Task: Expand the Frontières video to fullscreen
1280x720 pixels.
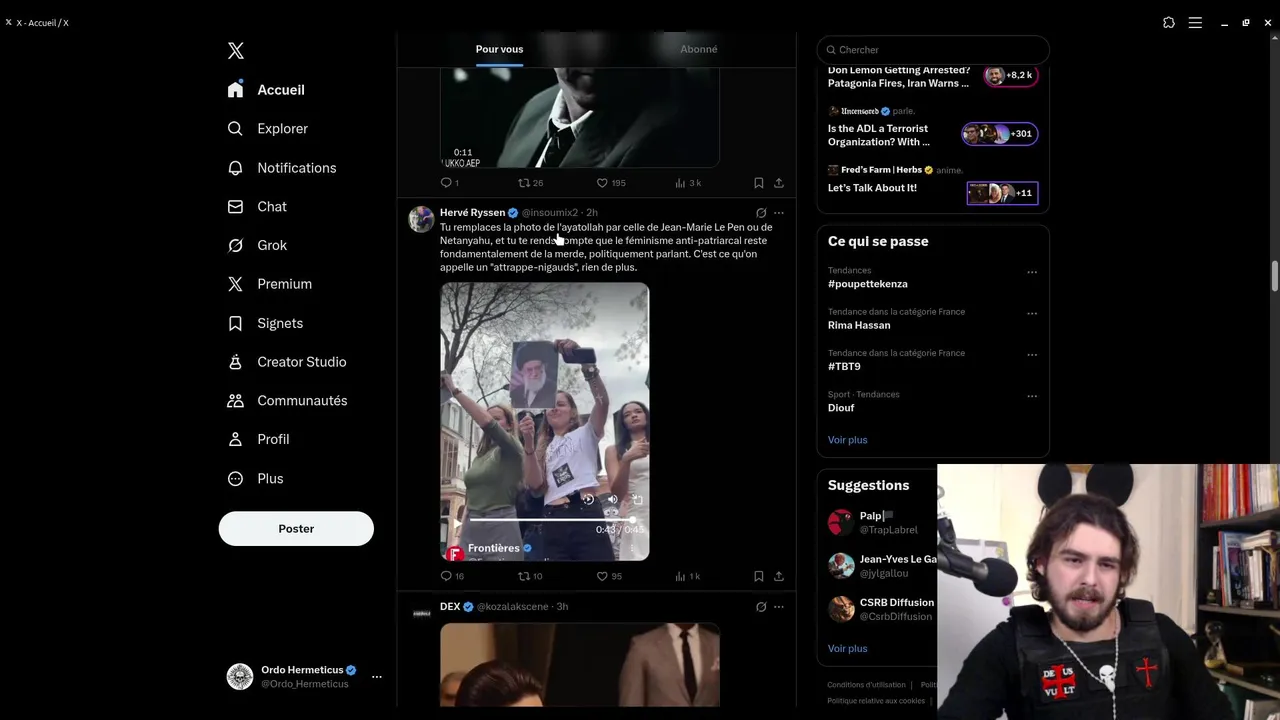Action: tap(637, 499)
